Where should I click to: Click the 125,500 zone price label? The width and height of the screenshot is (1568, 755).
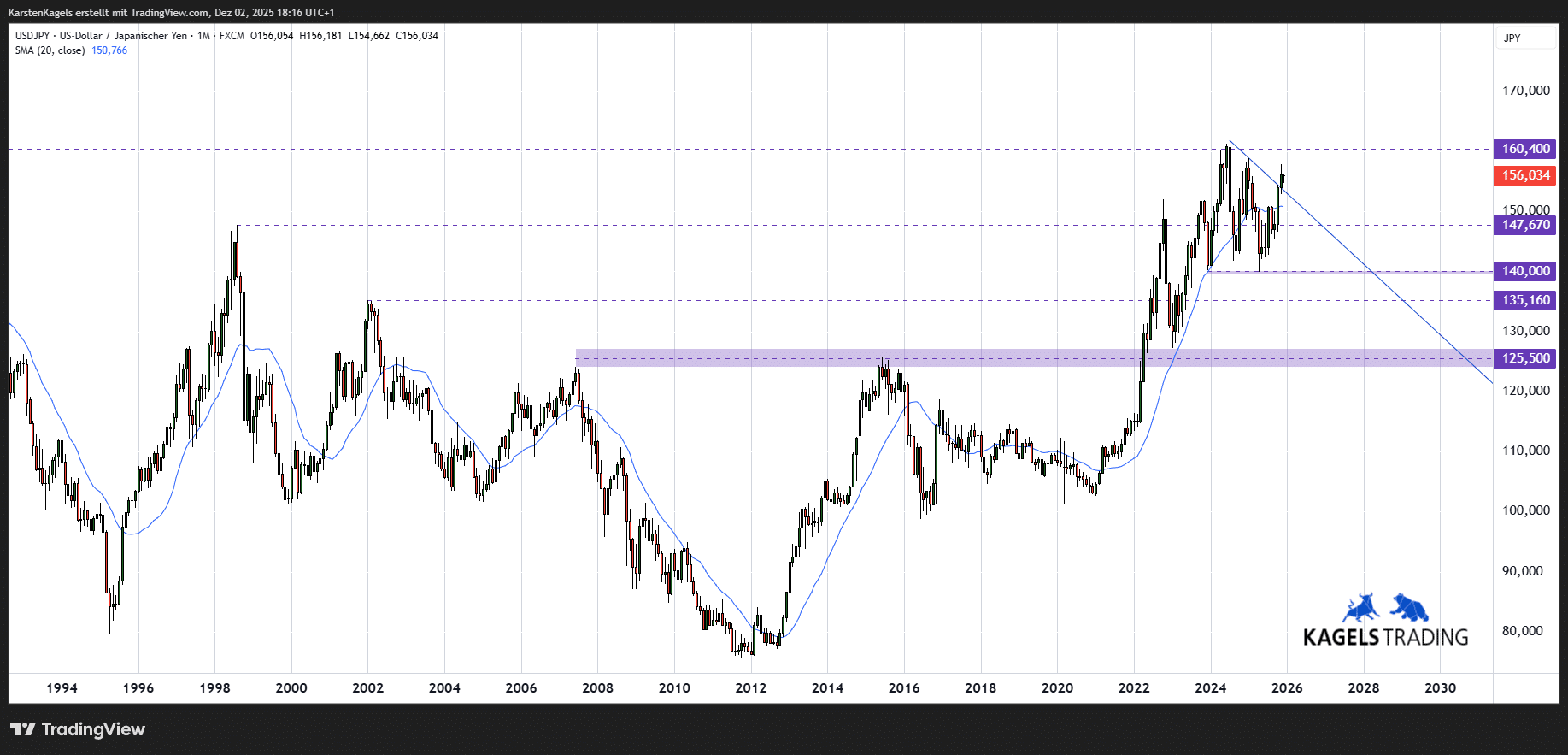pyautogui.click(x=1524, y=358)
